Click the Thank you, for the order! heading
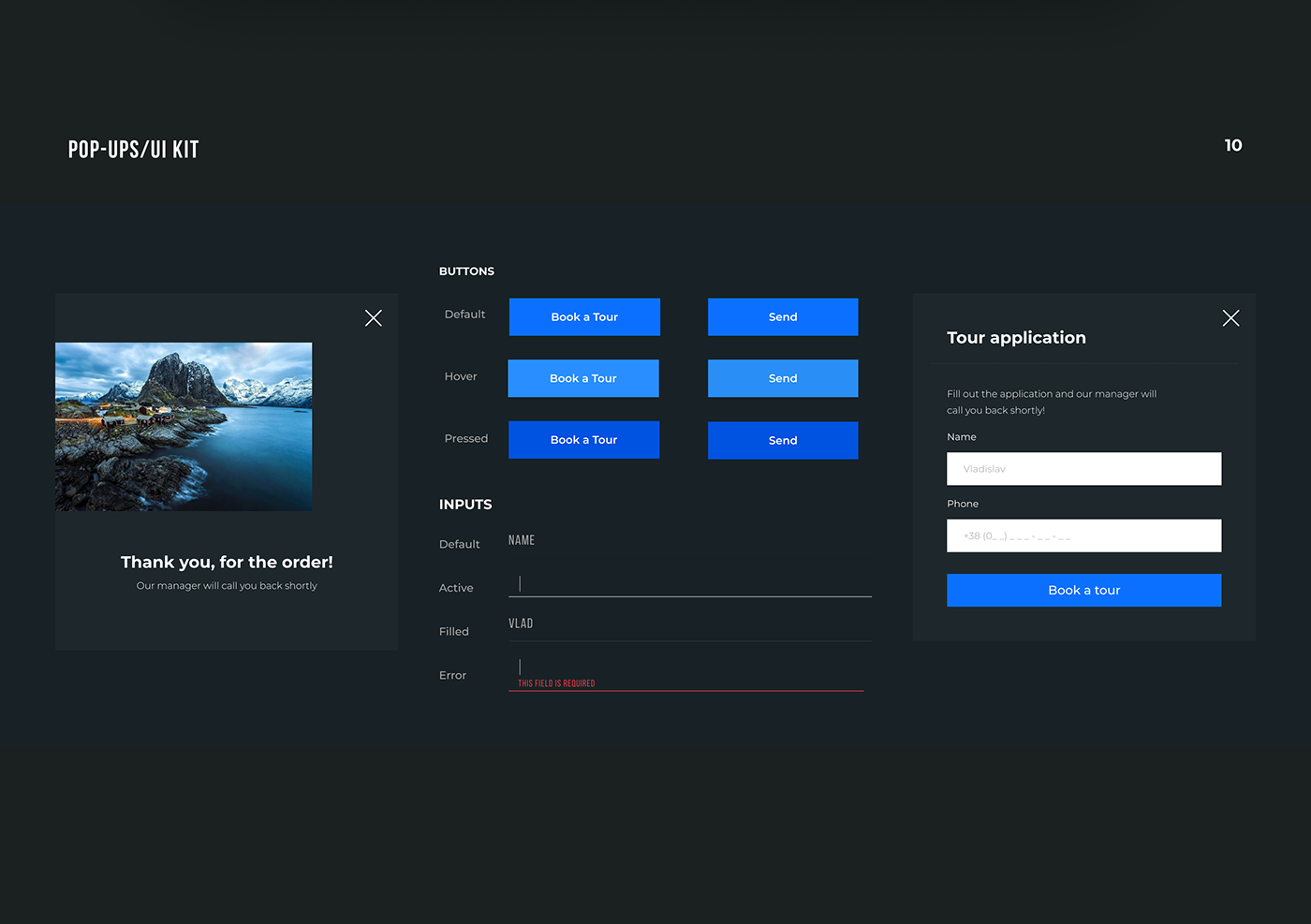The width and height of the screenshot is (1311, 924). (227, 562)
